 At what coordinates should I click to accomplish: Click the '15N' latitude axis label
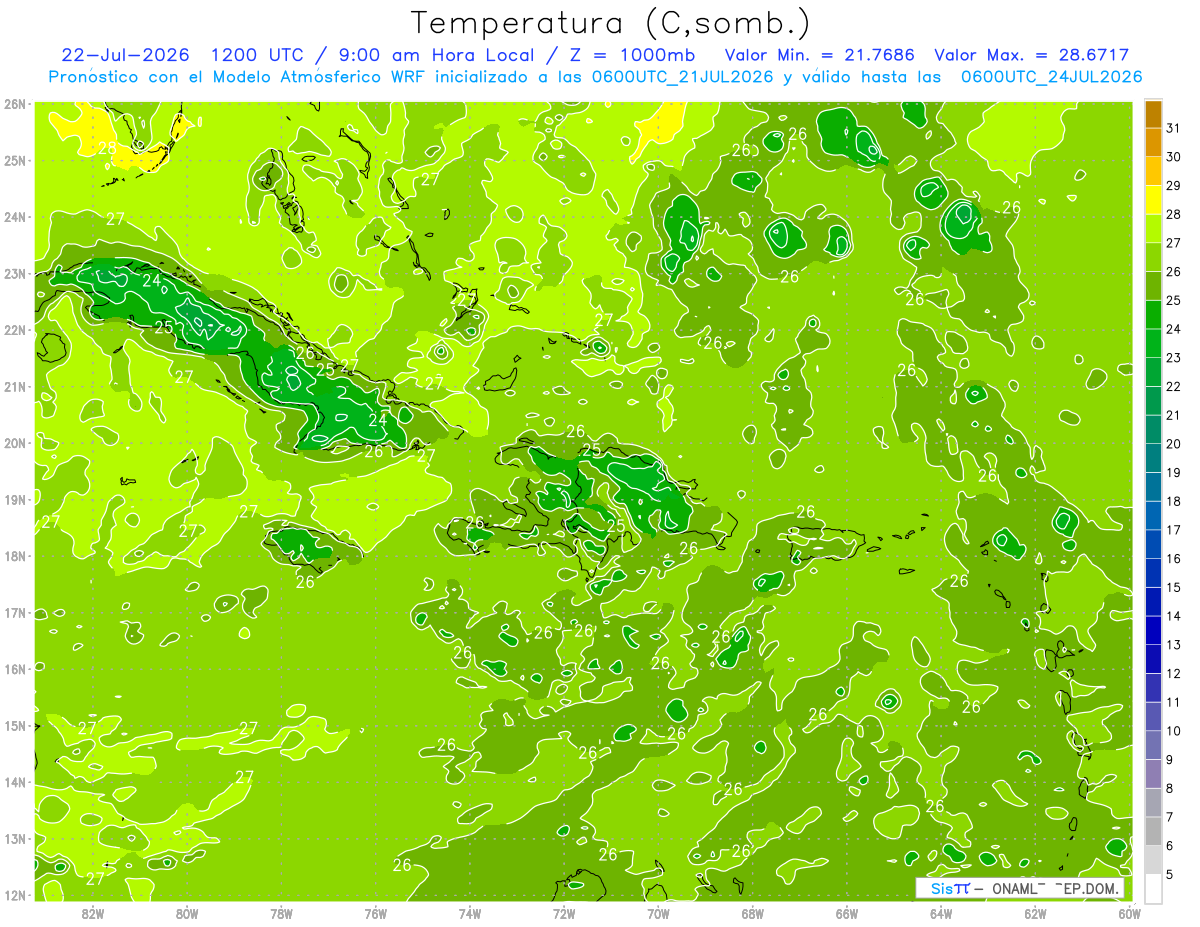click(x=14, y=725)
